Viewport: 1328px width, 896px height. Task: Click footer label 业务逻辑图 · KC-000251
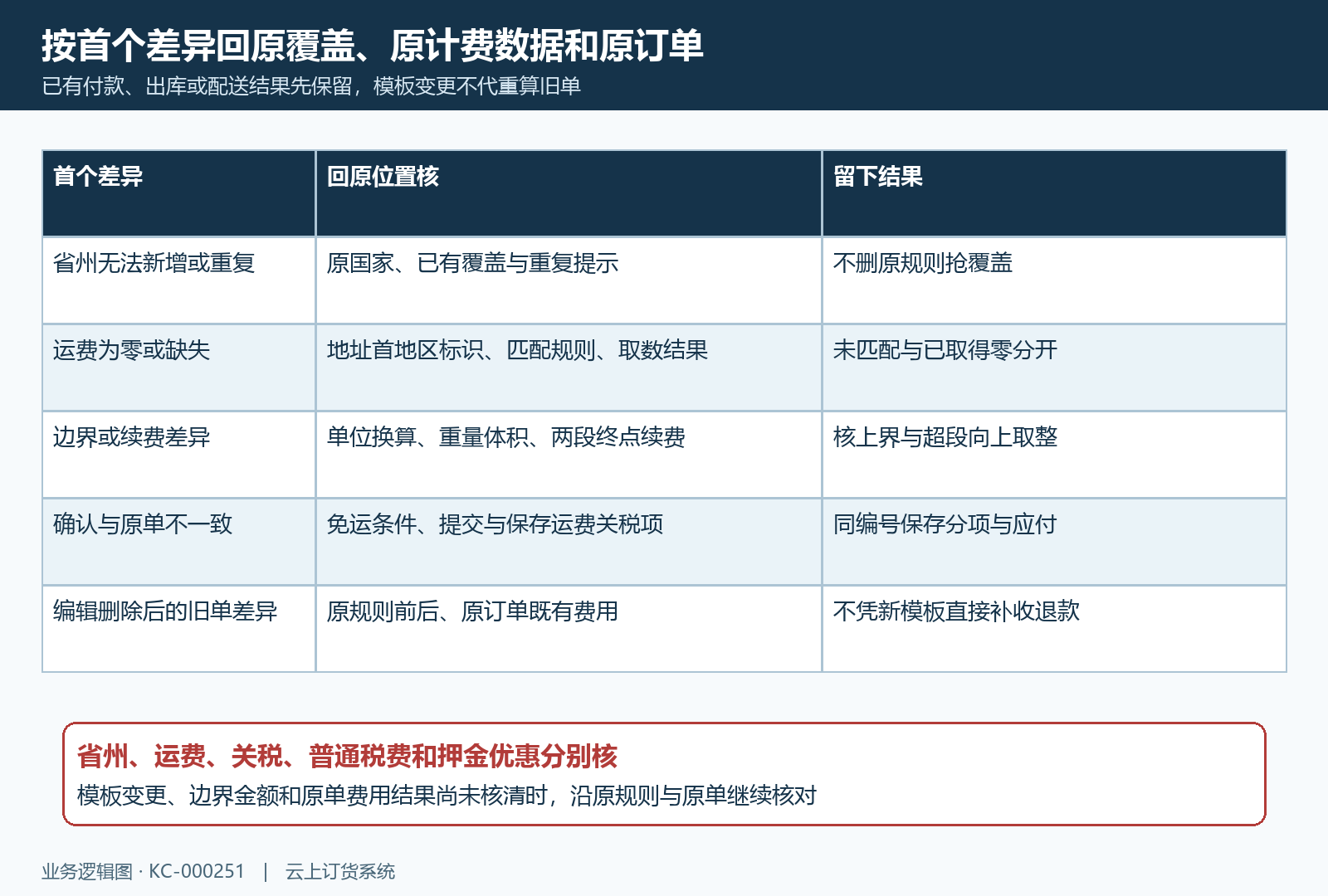[x=144, y=871]
